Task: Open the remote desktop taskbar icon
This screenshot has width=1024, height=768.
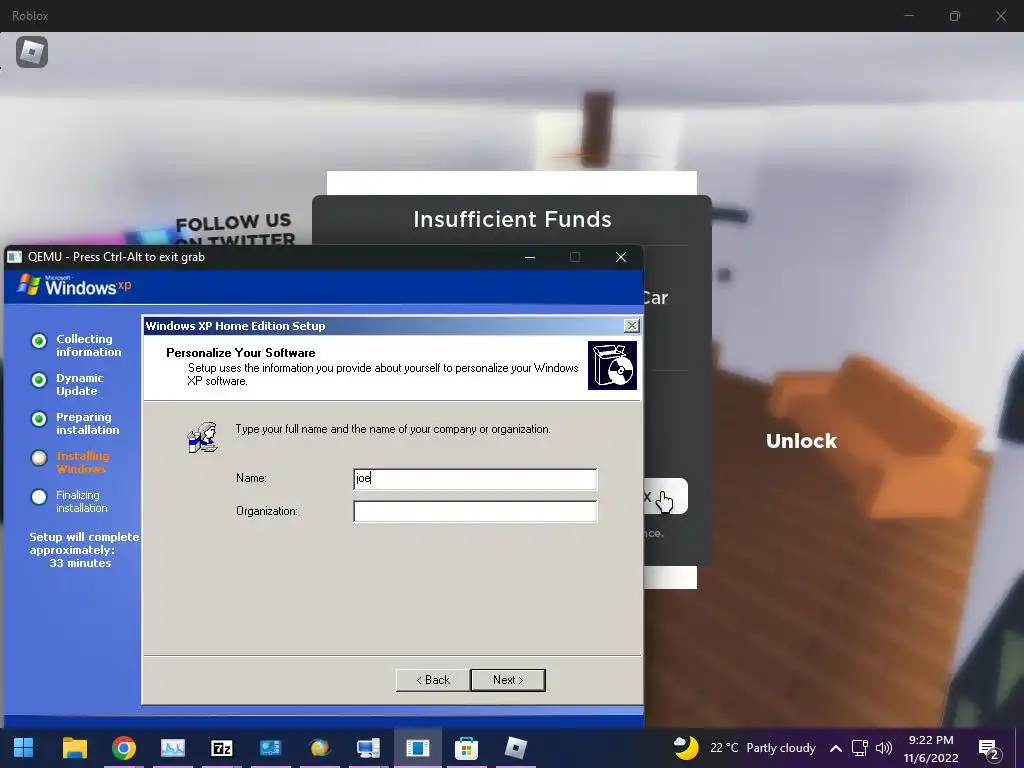Action: tap(368, 748)
